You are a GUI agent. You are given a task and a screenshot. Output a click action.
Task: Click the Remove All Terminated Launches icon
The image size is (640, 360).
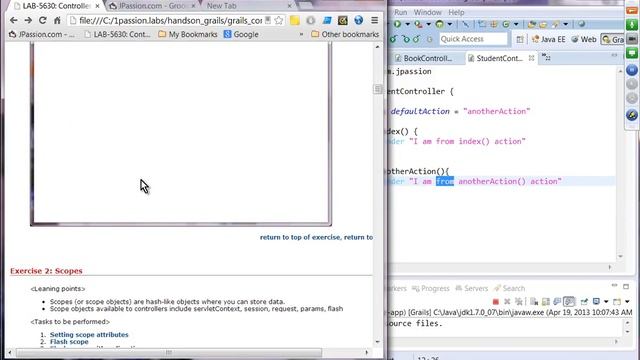tap(518, 302)
